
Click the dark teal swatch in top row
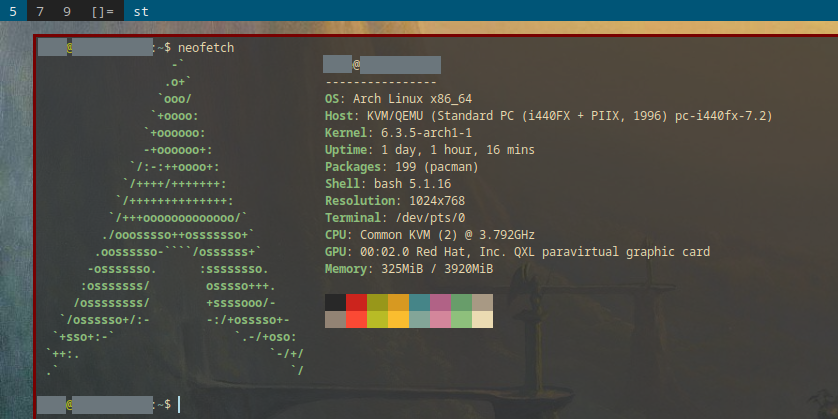point(420,302)
